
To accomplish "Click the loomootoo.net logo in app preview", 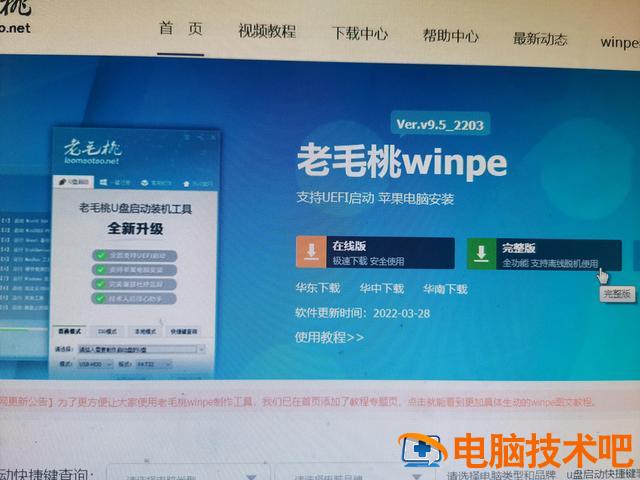I will coord(92,152).
